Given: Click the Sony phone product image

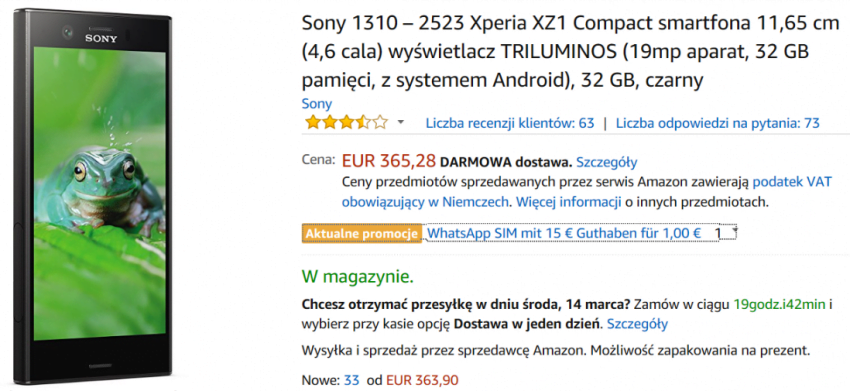Looking at the screenshot, I should 93,196.
